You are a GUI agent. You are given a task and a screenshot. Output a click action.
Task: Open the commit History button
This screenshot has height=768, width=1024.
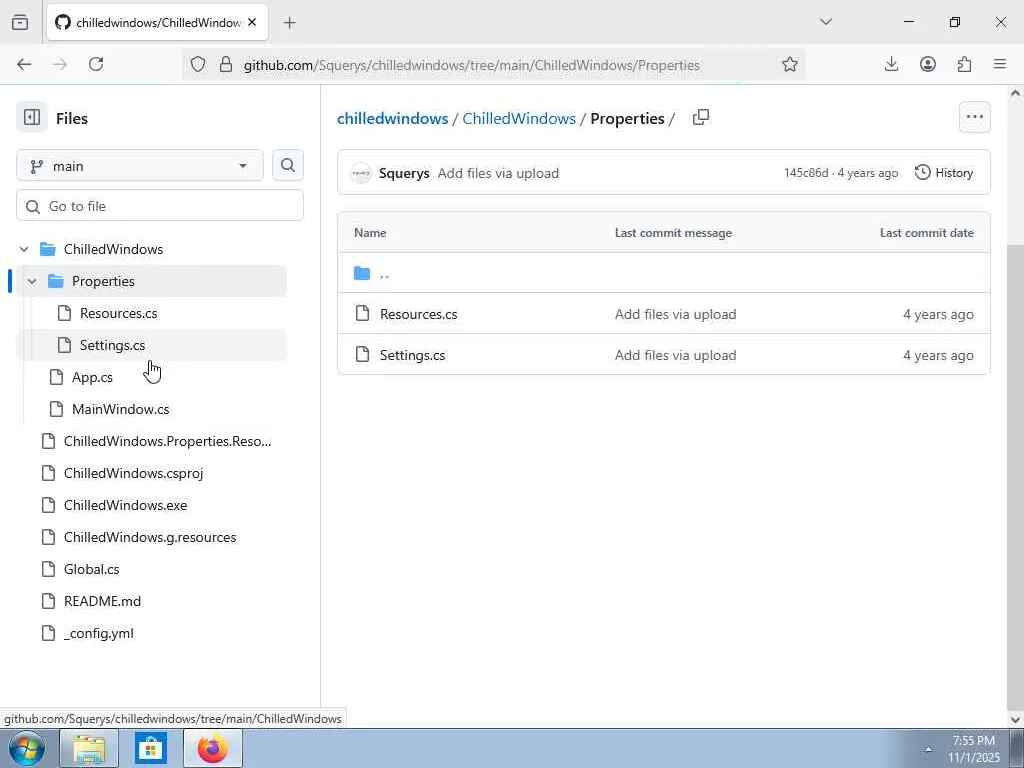944,172
